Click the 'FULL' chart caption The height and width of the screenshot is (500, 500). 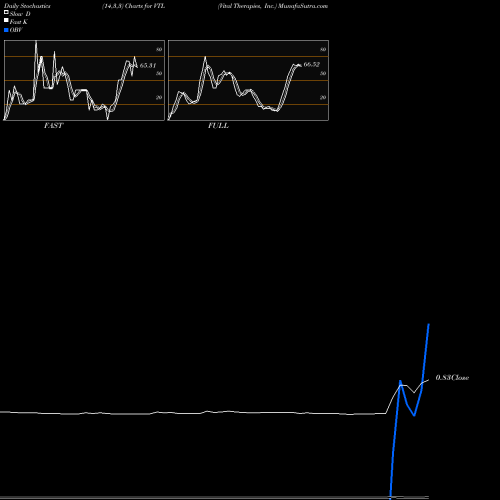click(218, 126)
